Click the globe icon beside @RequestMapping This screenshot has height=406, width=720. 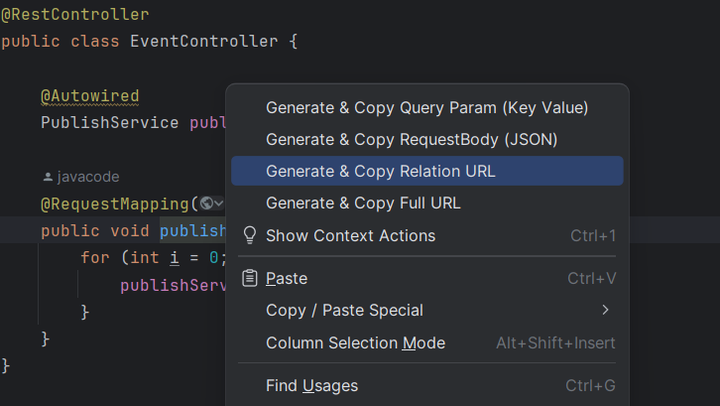click(207, 203)
